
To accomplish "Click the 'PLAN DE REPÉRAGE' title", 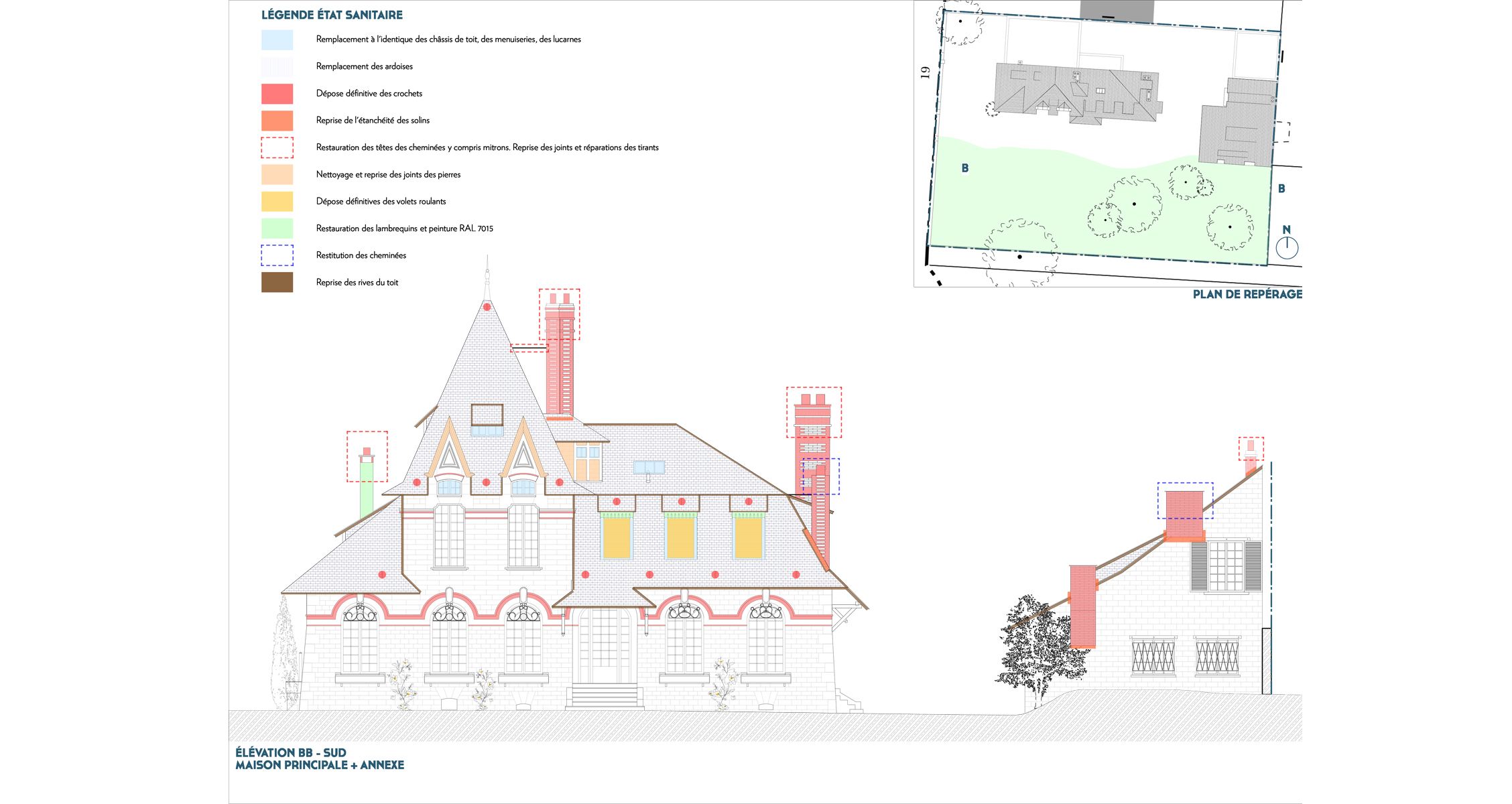I will [x=1247, y=294].
